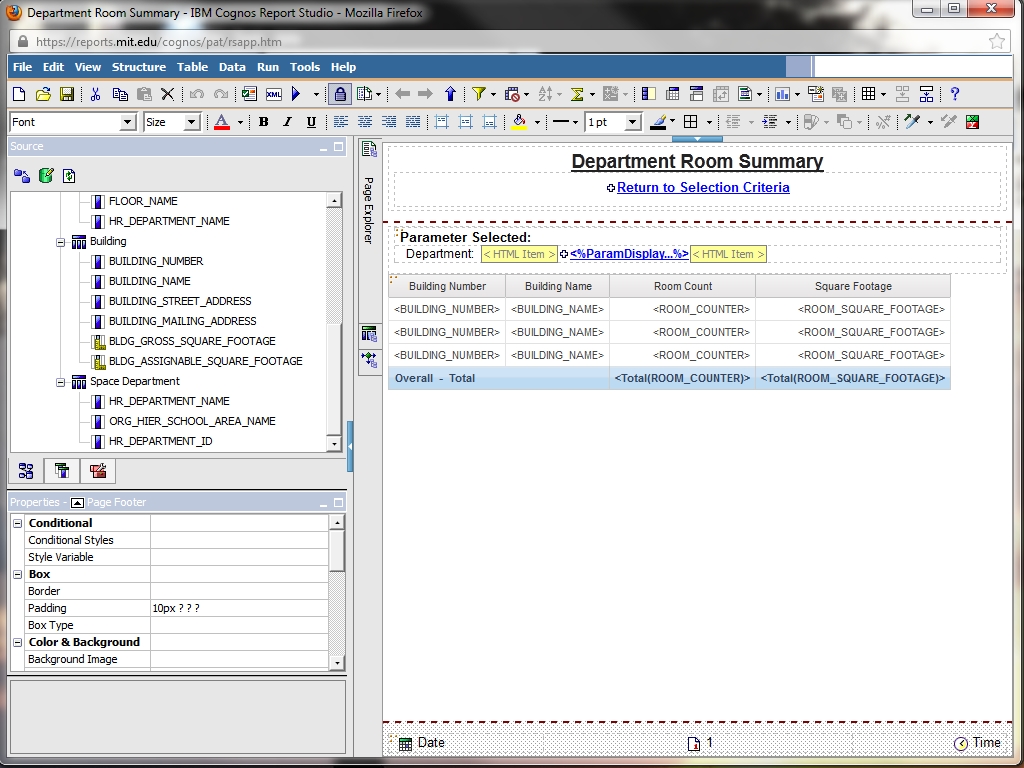The width and height of the screenshot is (1024, 768).
Task: Click the blue Go Up arrow icon
Action: (x=450, y=94)
